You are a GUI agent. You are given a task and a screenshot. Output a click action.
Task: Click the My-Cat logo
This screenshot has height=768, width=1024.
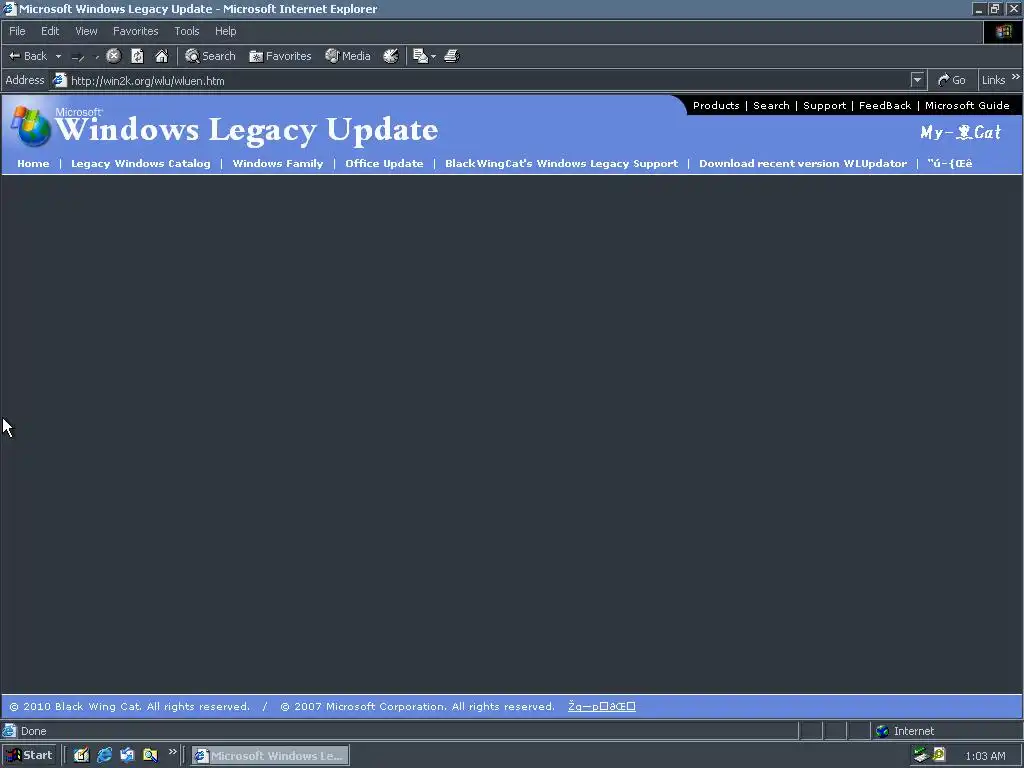(x=960, y=133)
